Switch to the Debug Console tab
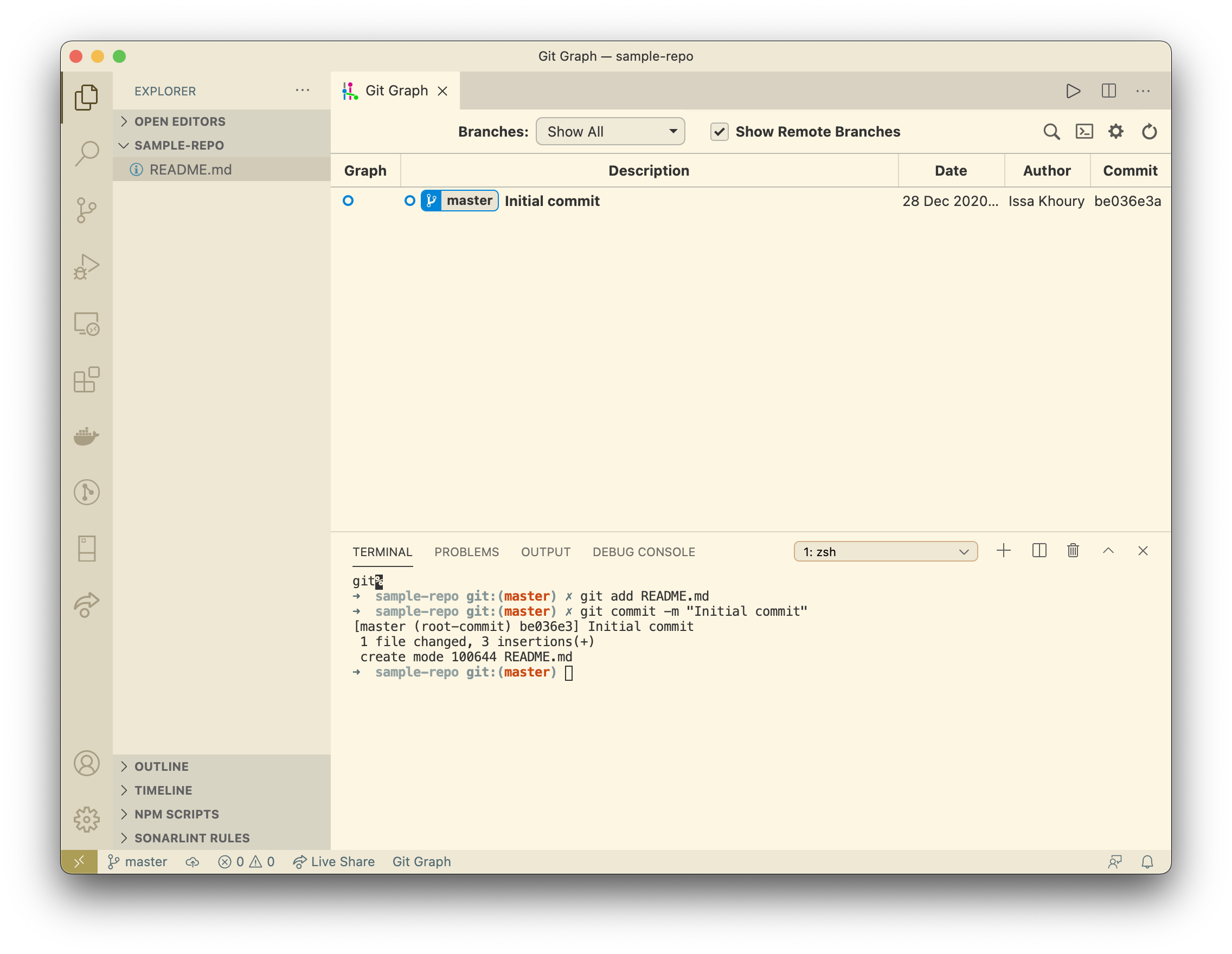 pos(644,552)
